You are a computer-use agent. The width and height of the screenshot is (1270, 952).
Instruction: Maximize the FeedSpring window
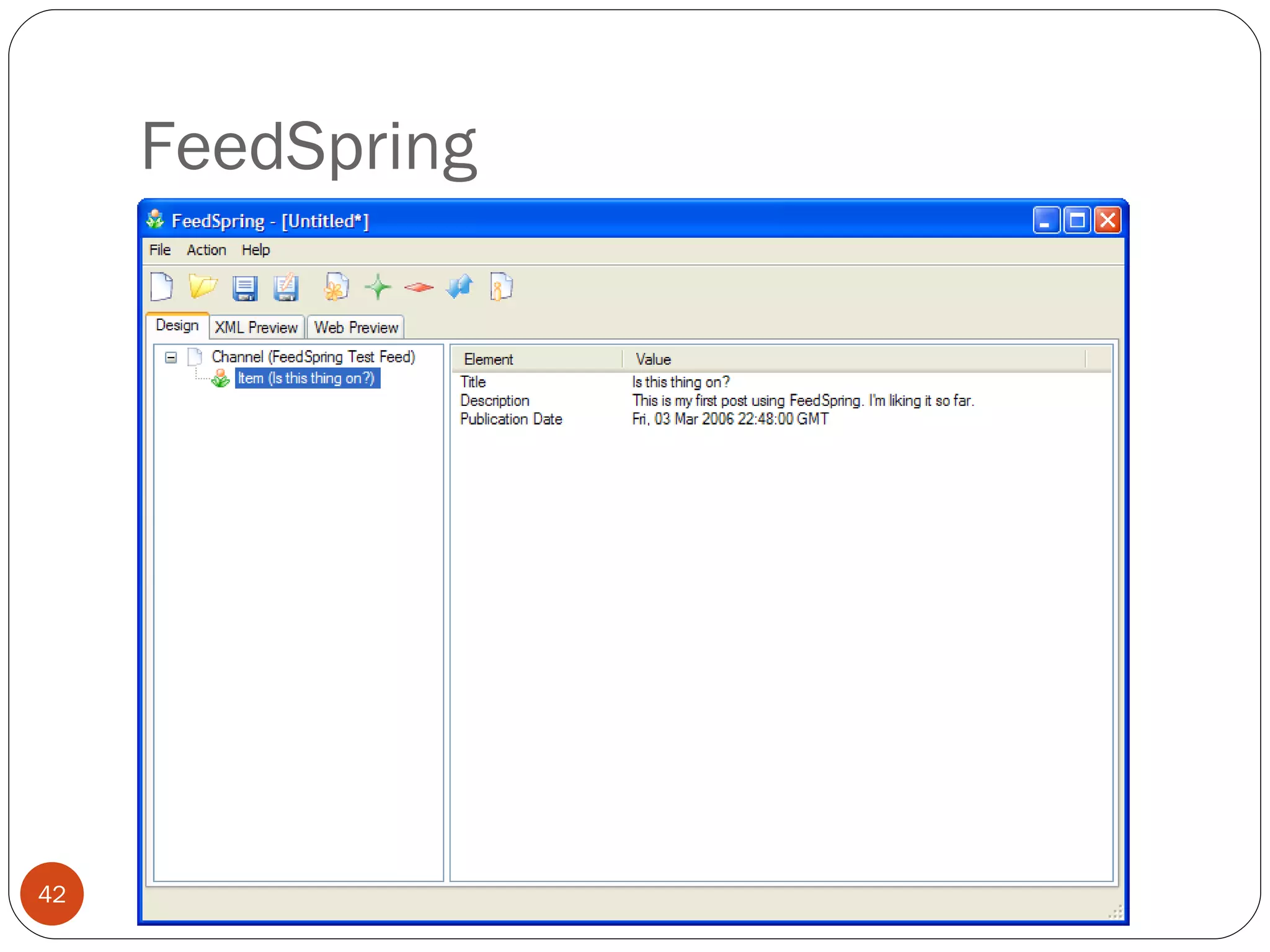(1077, 220)
